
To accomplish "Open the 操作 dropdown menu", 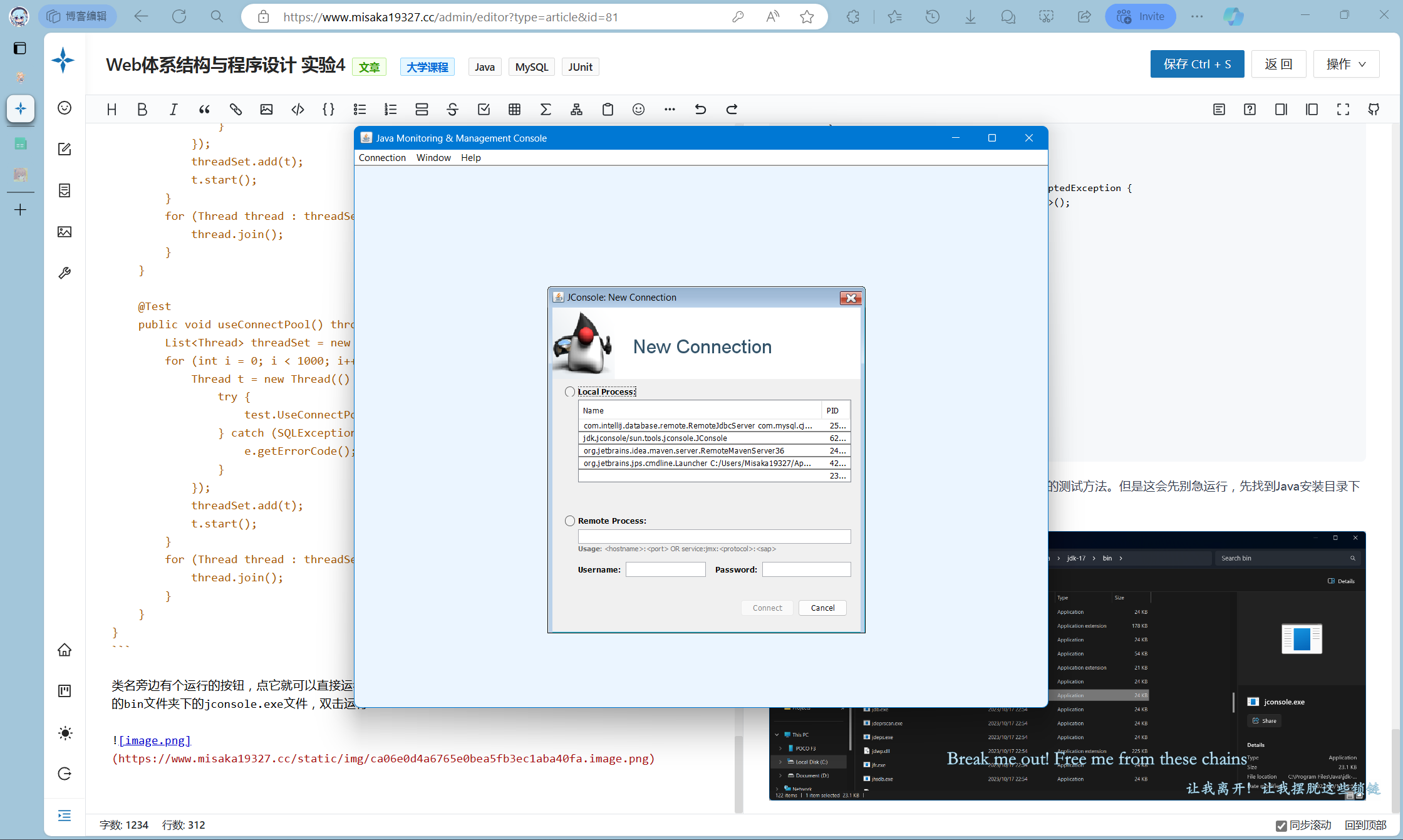I will (x=1346, y=64).
